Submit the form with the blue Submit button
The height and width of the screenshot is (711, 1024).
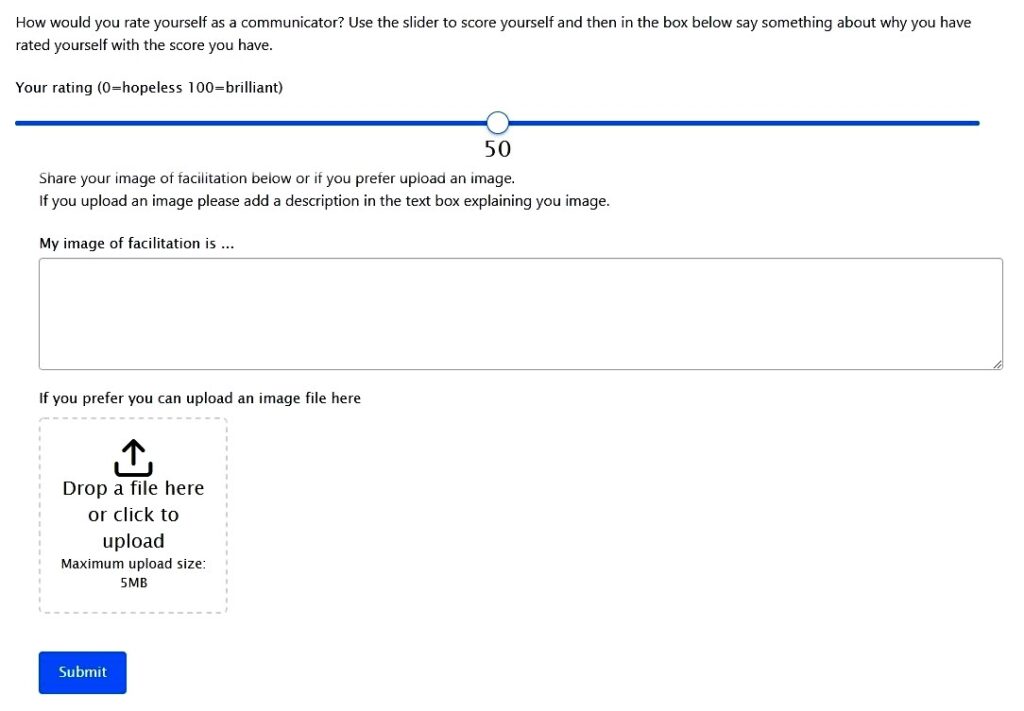click(x=82, y=672)
